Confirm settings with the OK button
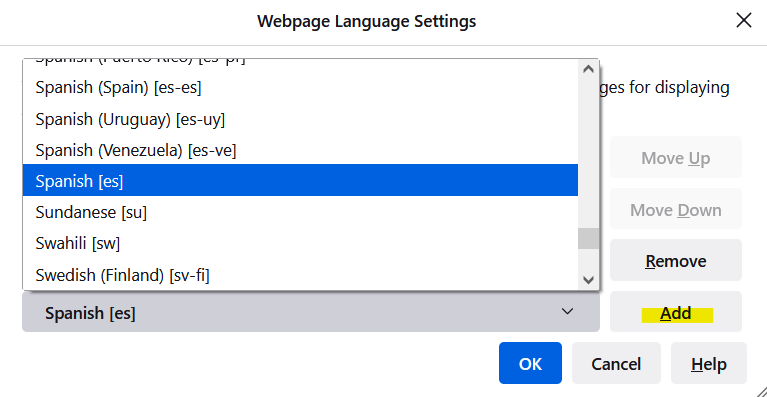 click(x=530, y=363)
